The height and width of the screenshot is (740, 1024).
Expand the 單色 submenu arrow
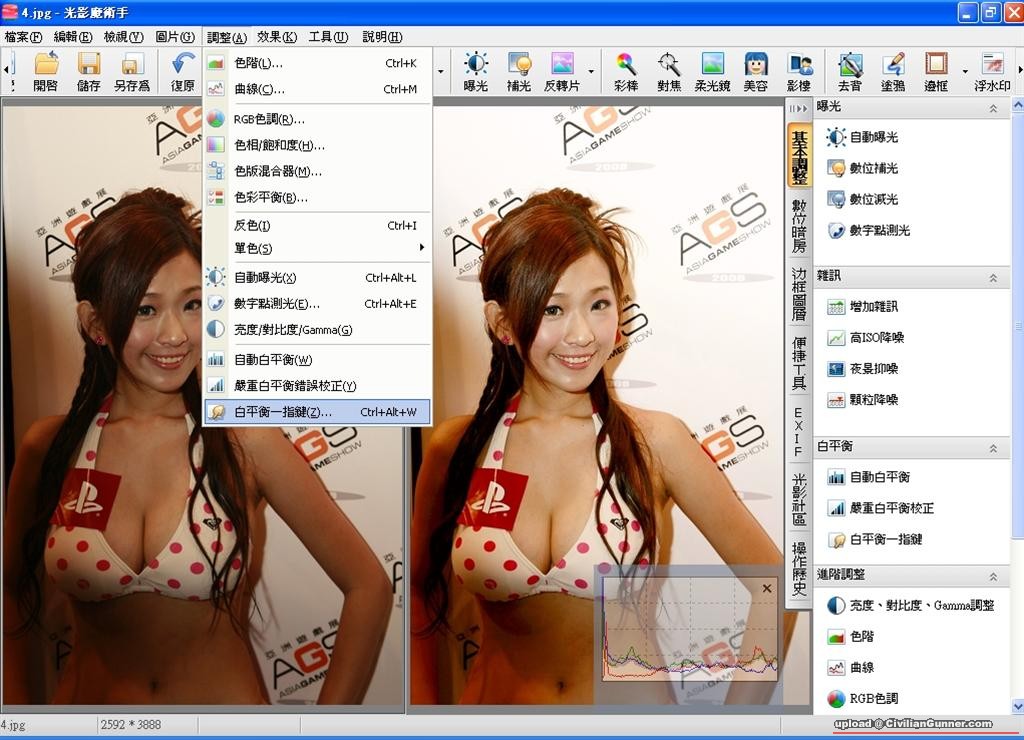tap(422, 248)
